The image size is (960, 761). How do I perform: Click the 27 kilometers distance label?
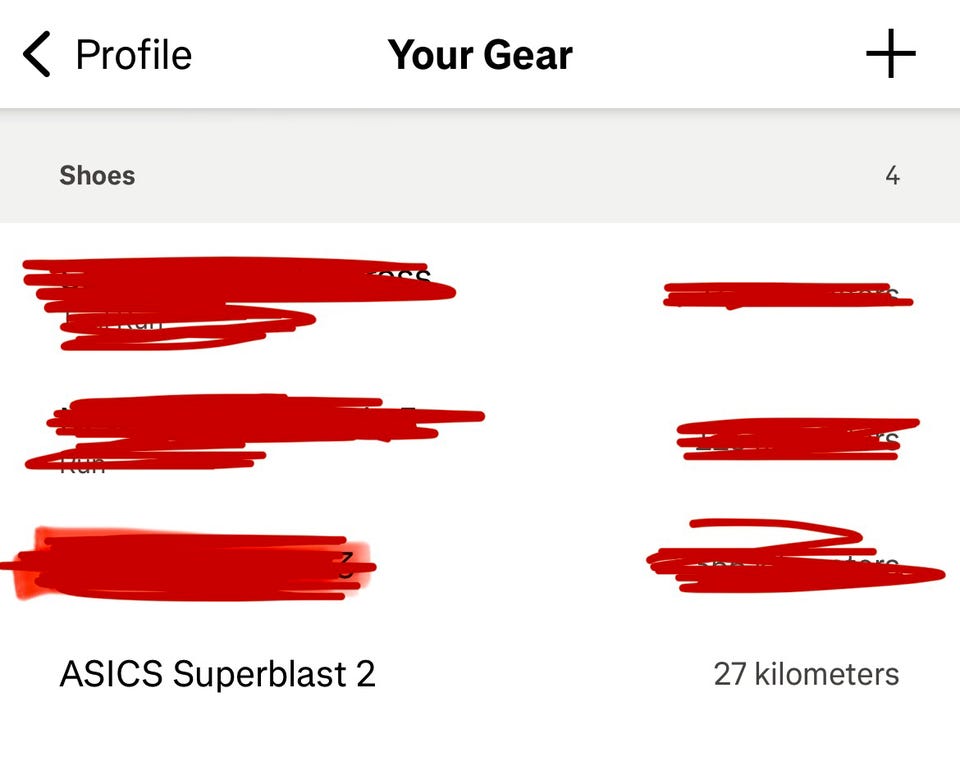tap(806, 674)
